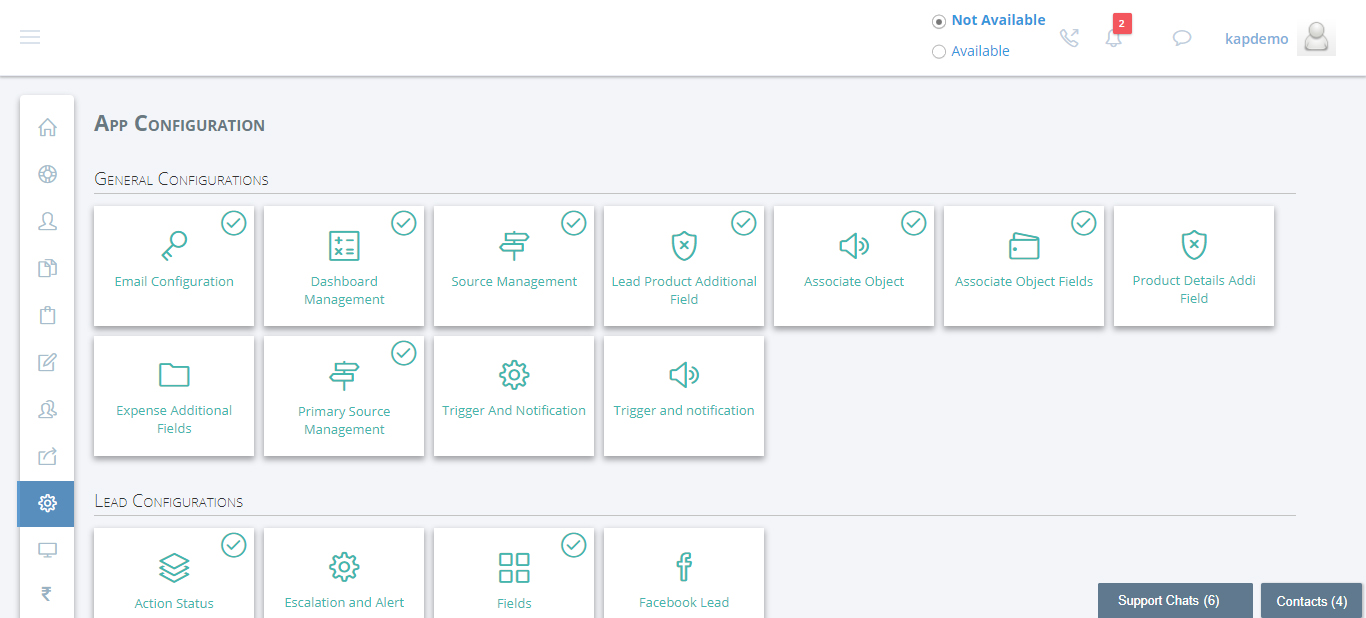Screen dimensions: 1366x618
Task: Open the Facebook Lead tile
Action: (x=684, y=573)
